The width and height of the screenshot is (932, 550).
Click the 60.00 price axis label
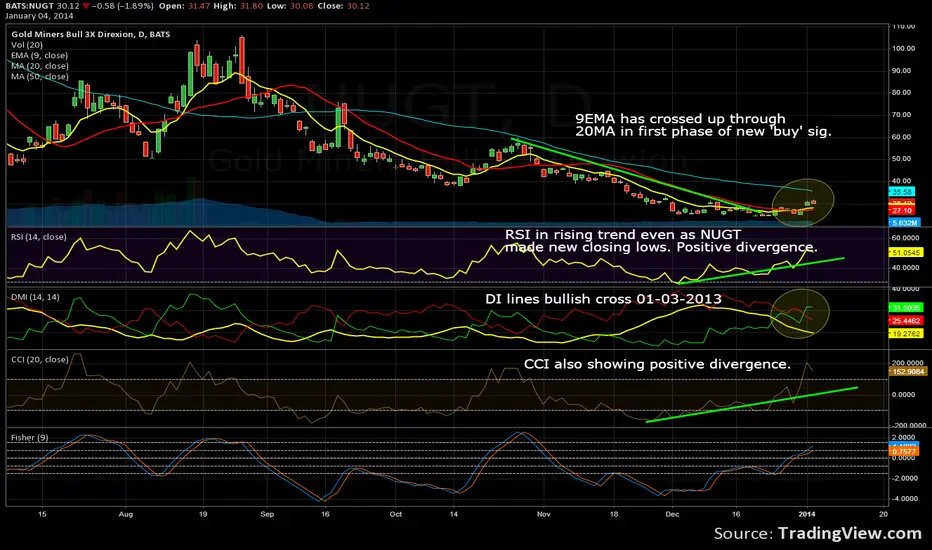tap(901, 137)
